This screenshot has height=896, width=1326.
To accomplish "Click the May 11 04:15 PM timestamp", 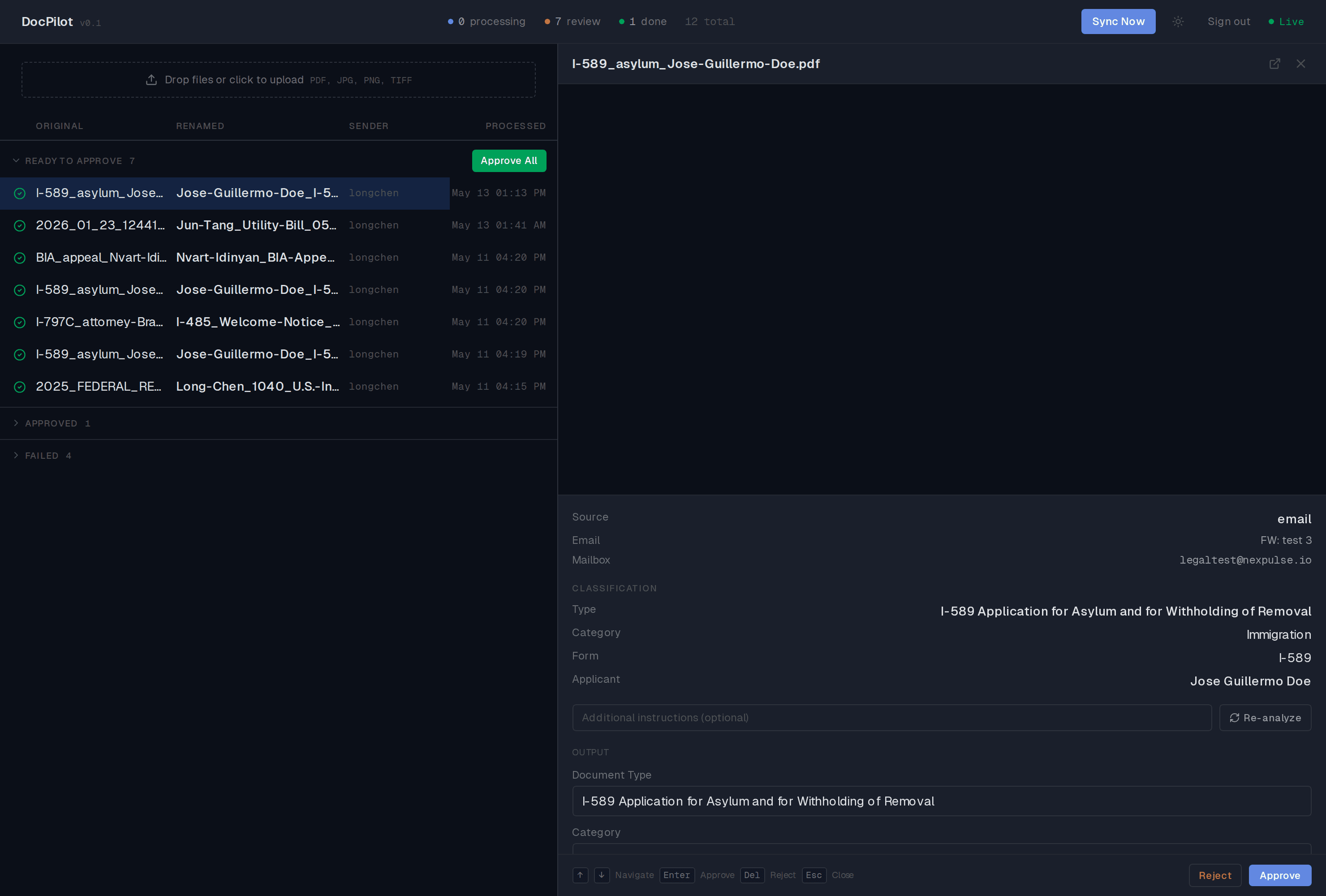I will [x=499, y=386].
